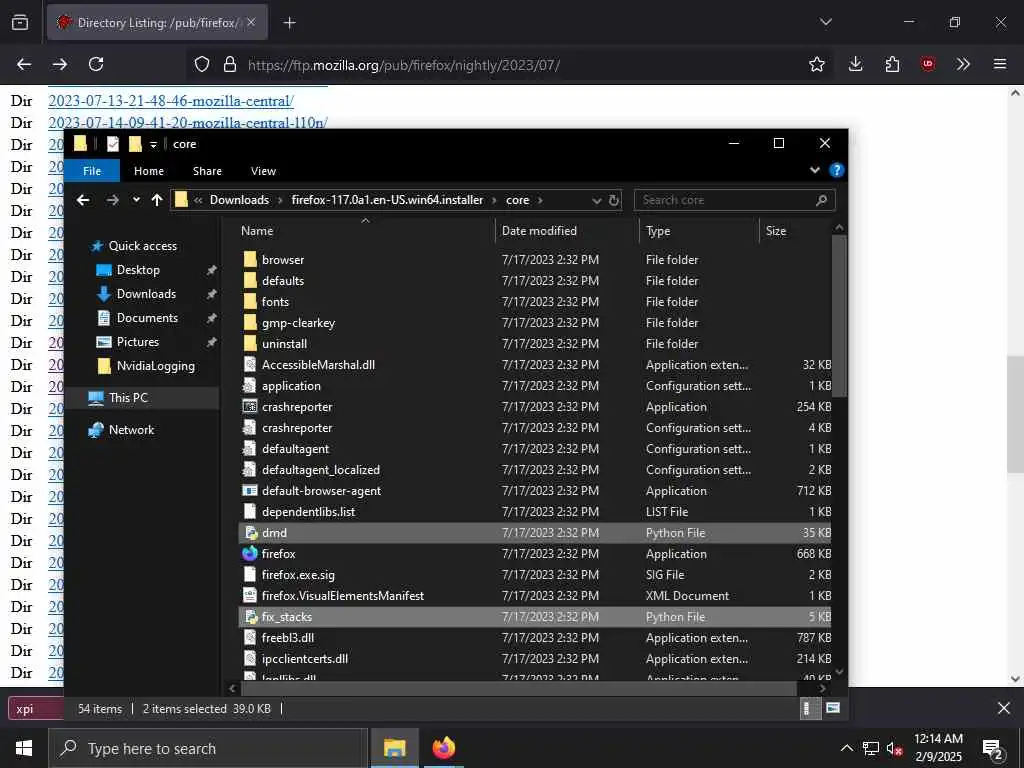Bookmark this page with the star icon

tap(816, 64)
